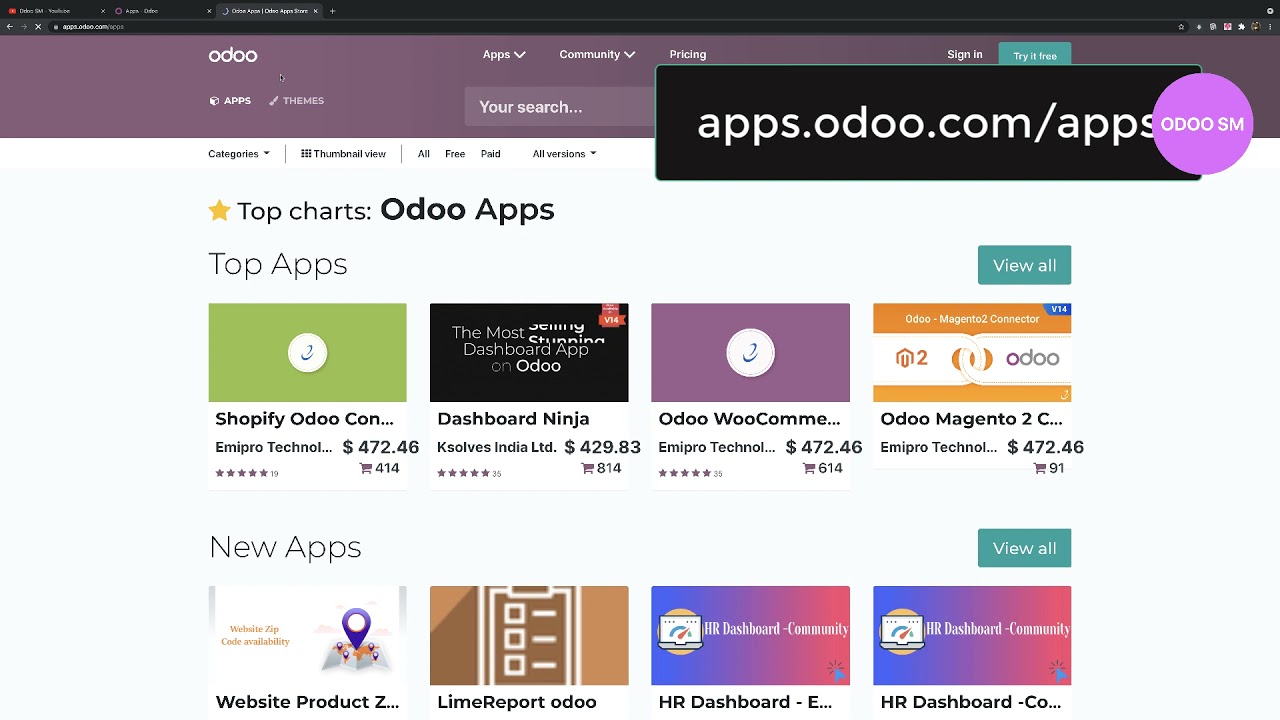Click the LimeReport odoo title
This screenshot has height=720, width=1280.
[517, 702]
